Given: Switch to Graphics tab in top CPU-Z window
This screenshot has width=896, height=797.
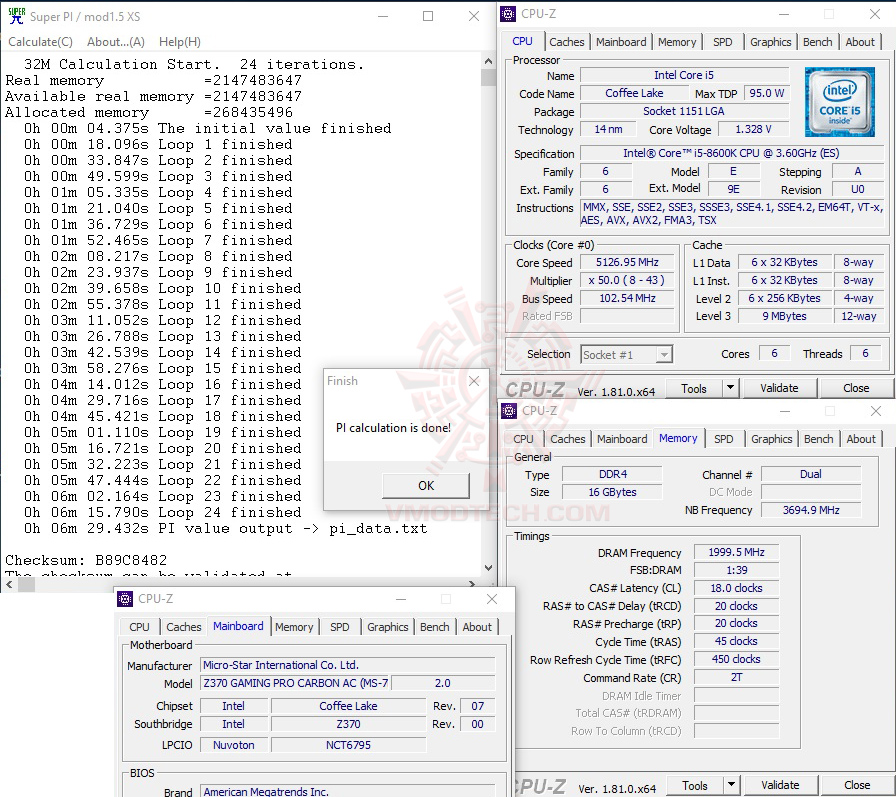Looking at the screenshot, I should (770, 42).
